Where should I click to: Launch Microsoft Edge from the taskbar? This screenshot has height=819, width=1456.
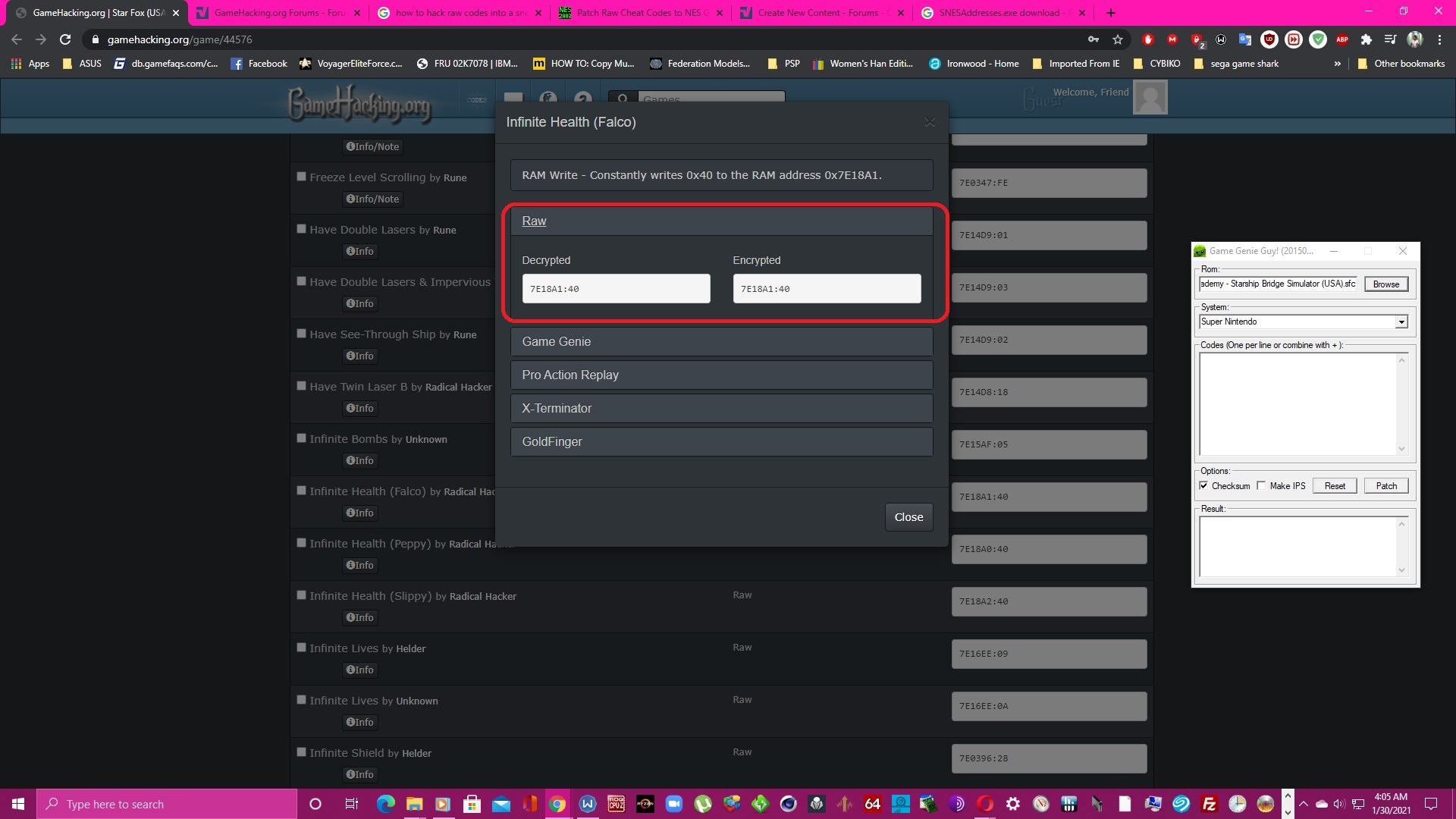coord(386,804)
